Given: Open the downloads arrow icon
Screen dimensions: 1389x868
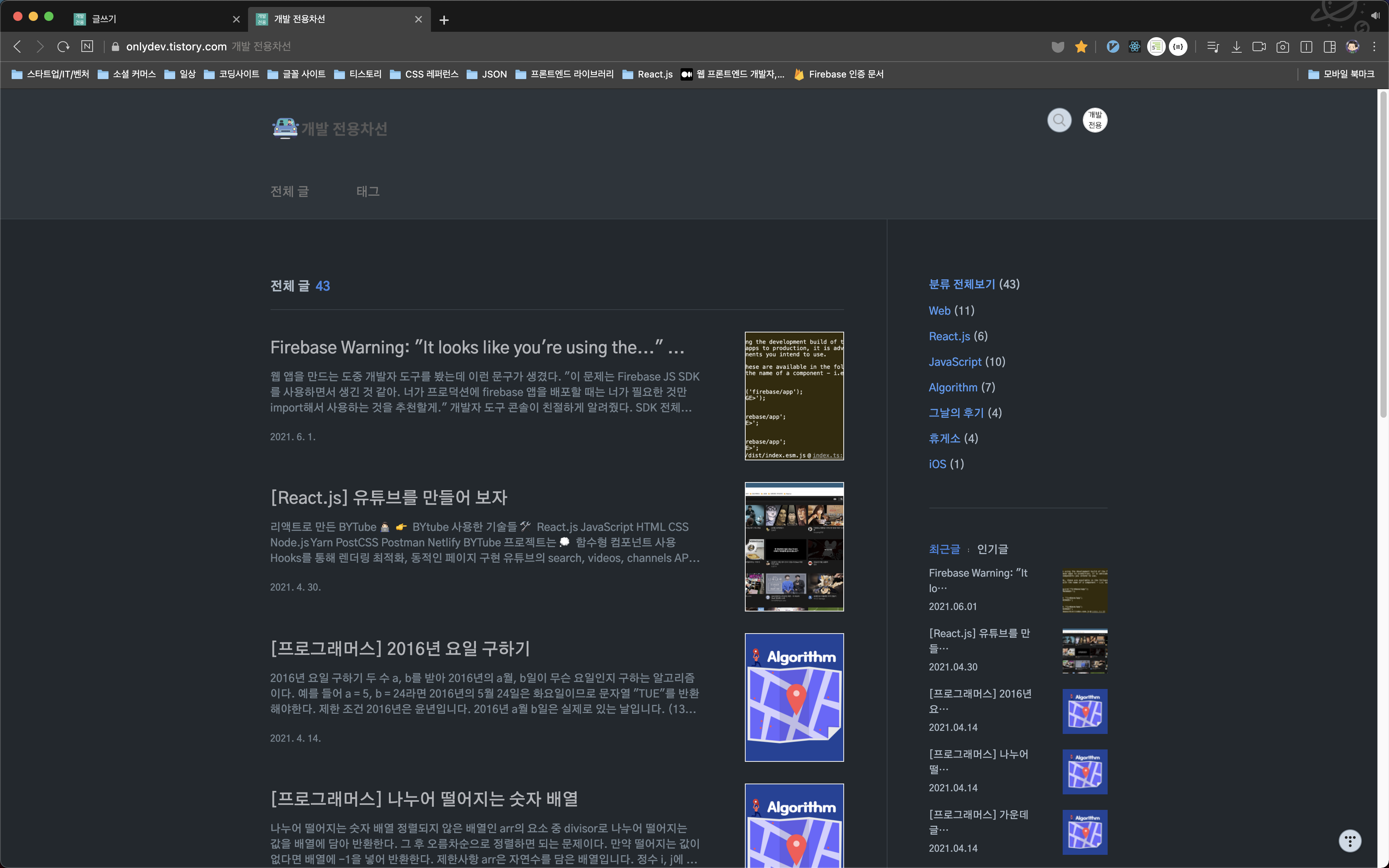Looking at the screenshot, I should [1236, 46].
